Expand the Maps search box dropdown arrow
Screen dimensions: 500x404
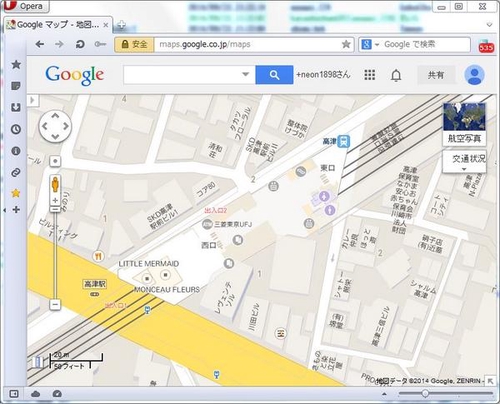click(x=246, y=74)
